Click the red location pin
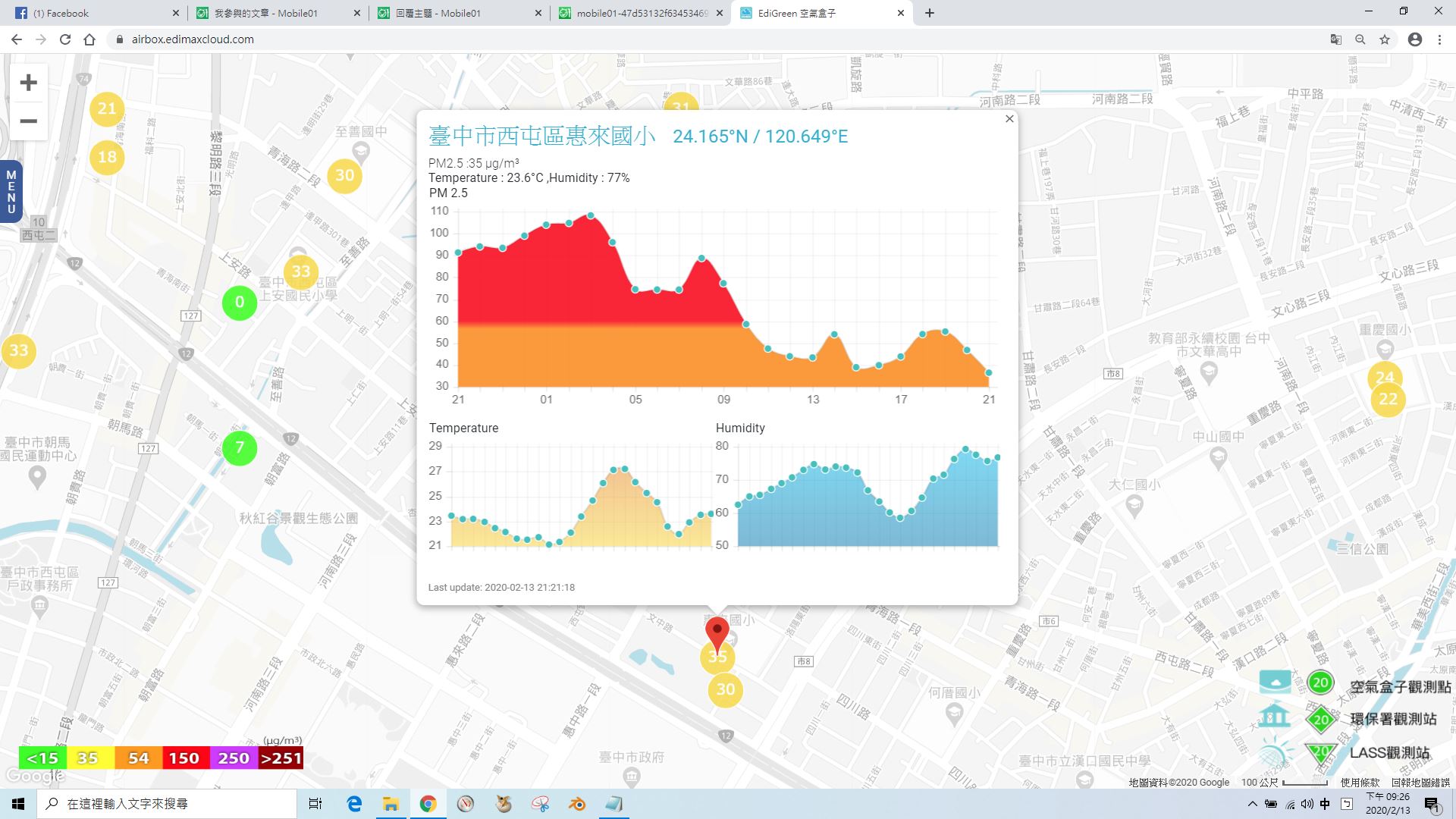This screenshot has width=1456, height=819. pyautogui.click(x=717, y=634)
